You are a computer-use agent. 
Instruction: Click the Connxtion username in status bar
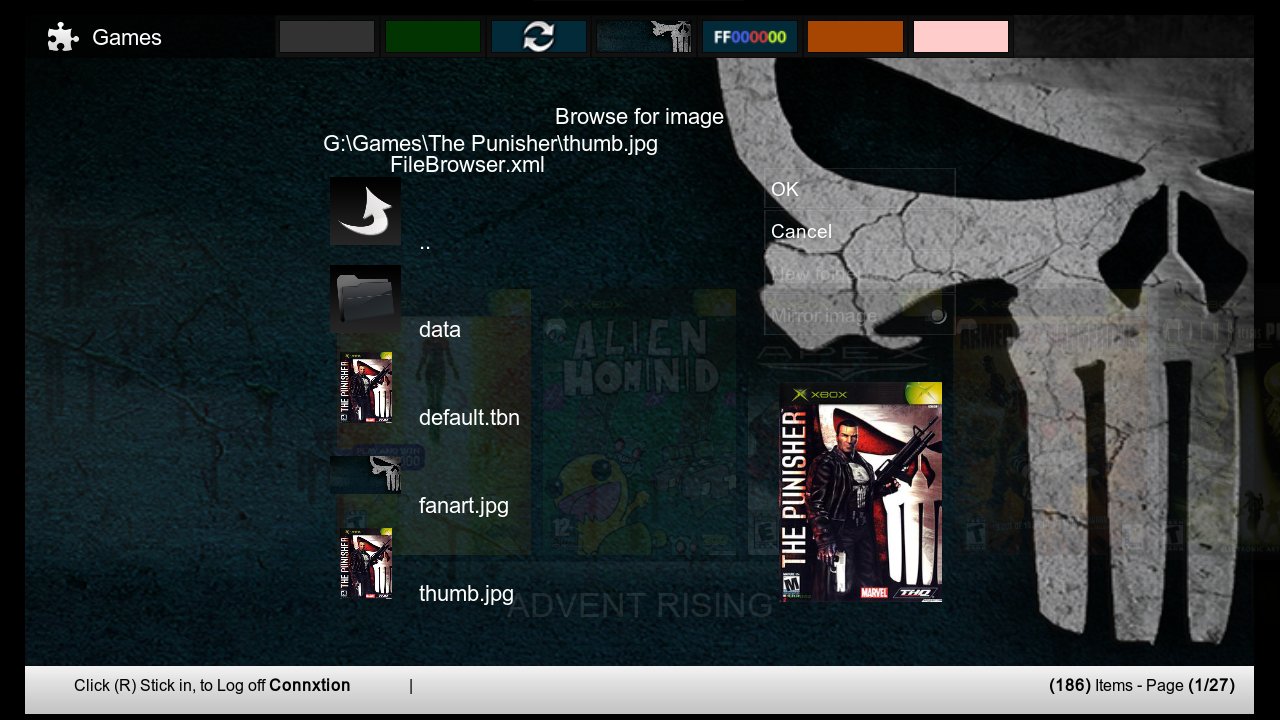point(310,686)
